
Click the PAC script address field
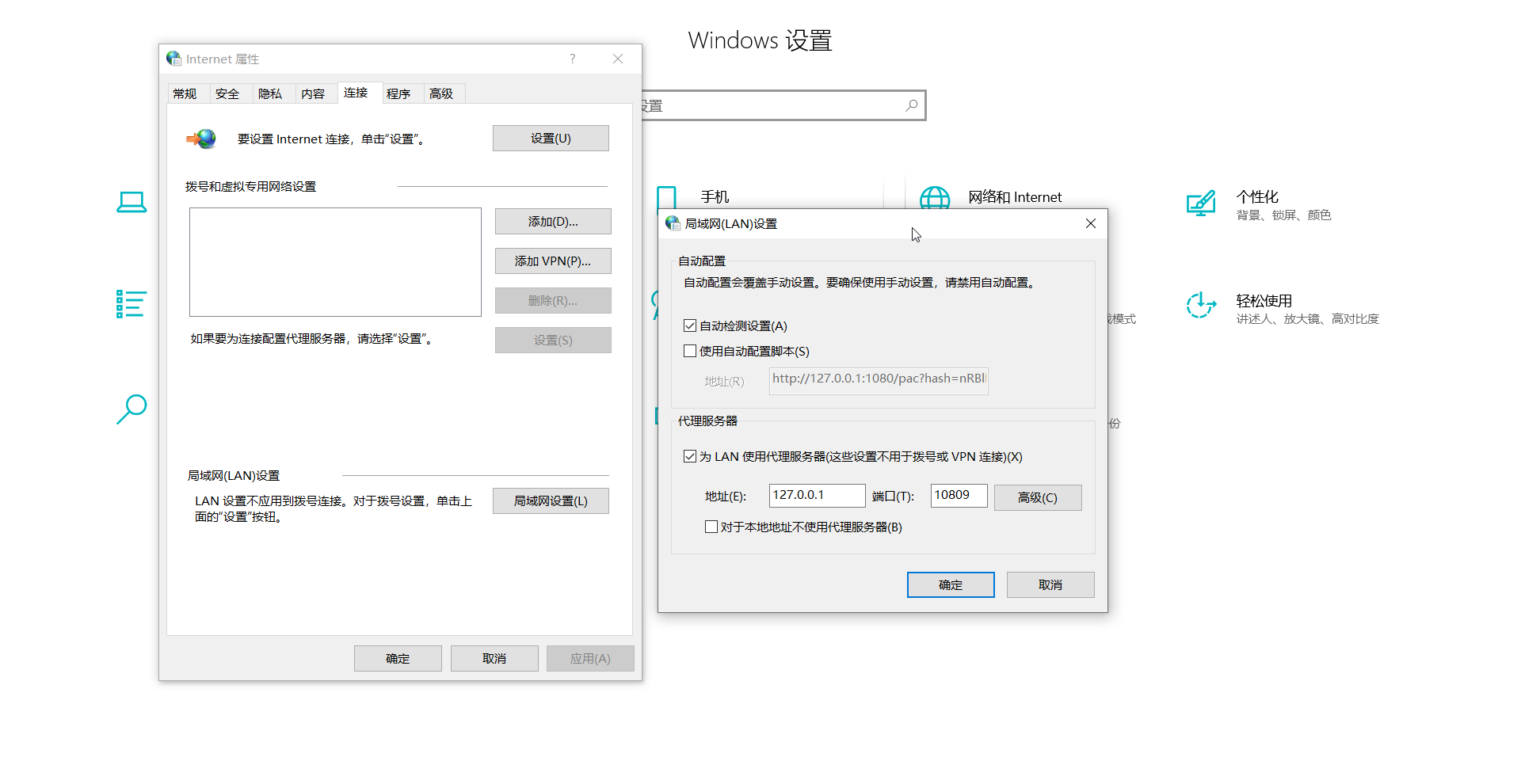879,380
